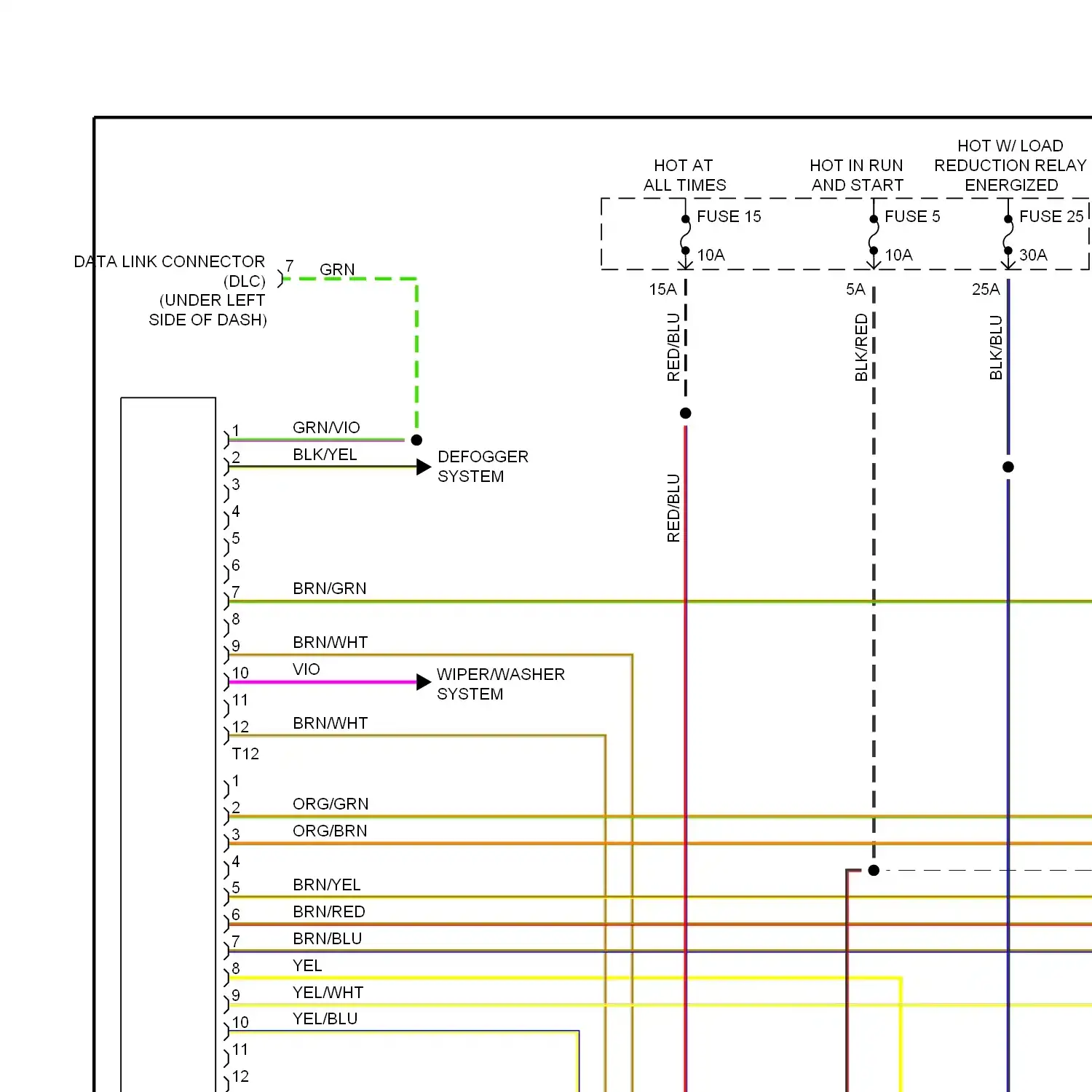Click the BRN/RED wire label
Viewport: 1092px width, 1092px height.
pos(329,911)
